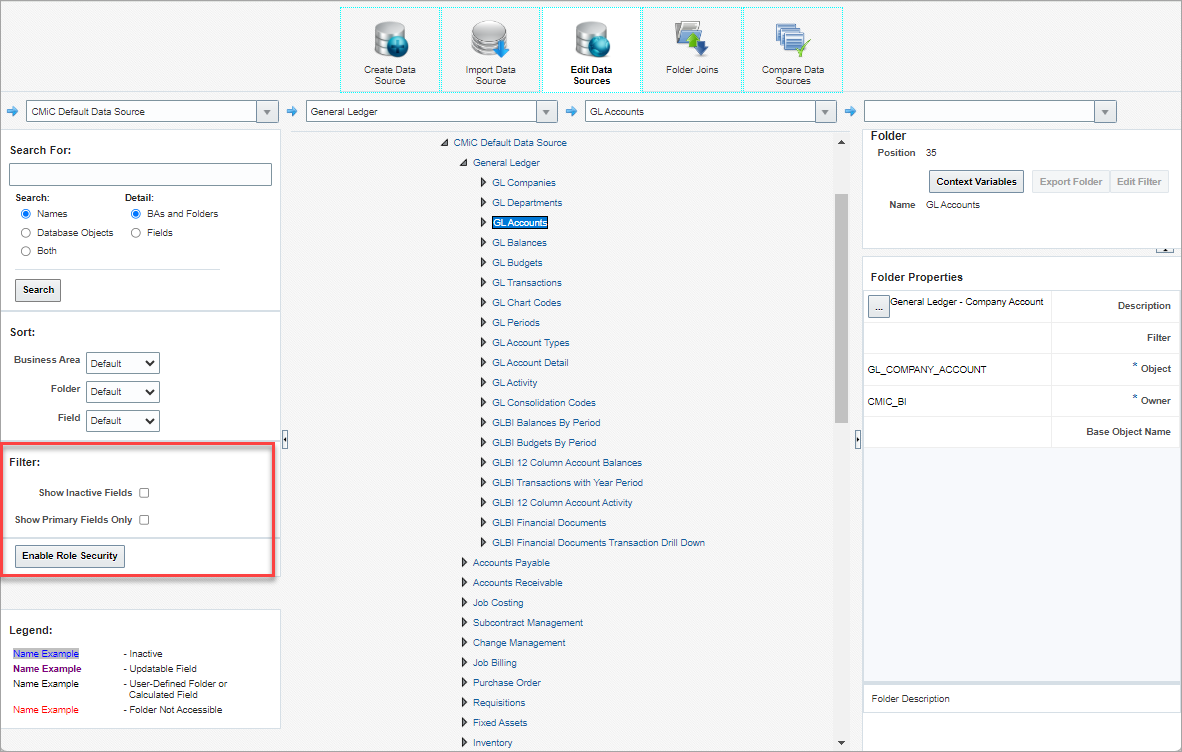Screen dimensions: 1182x752
Task: Click the GL_COMPANY_ACCOUNT object value
Action: pos(926,370)
